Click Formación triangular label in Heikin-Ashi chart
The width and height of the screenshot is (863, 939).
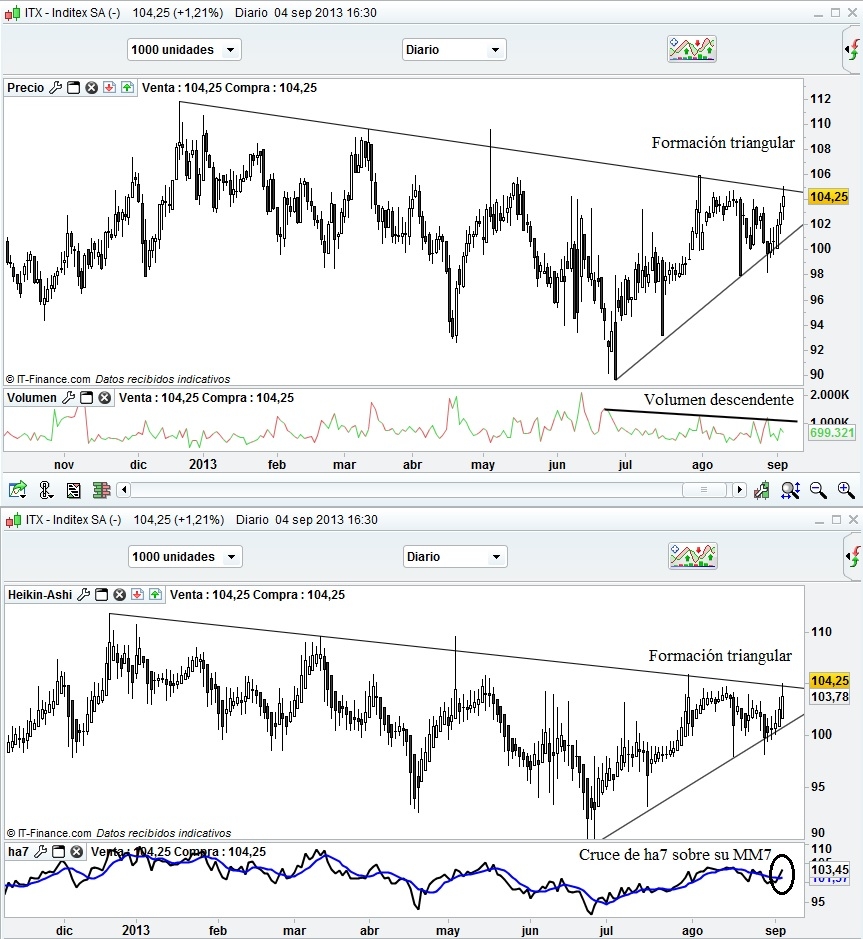720,656
